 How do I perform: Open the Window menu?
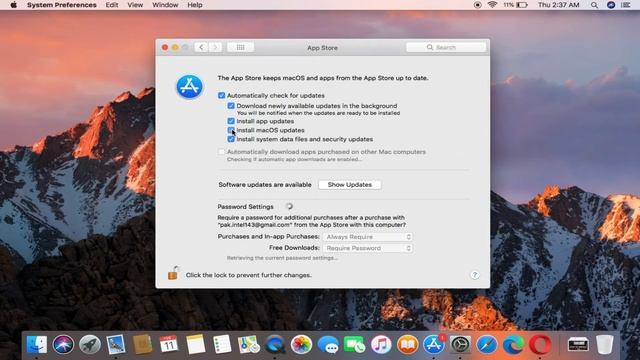[165, 5]
